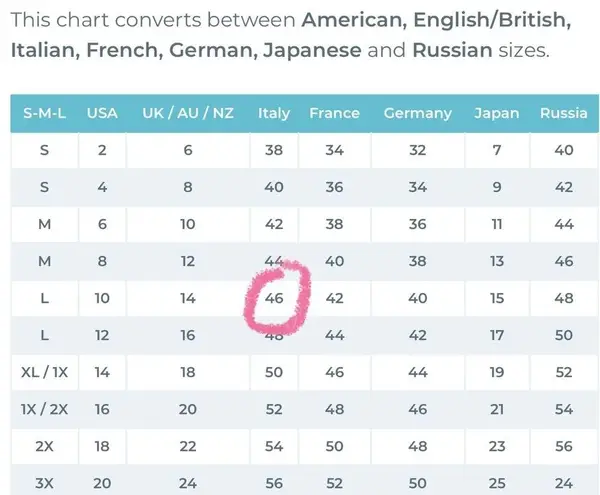Select the France column header
Viewport: 600px width, 495px height.
coord(334,113)
